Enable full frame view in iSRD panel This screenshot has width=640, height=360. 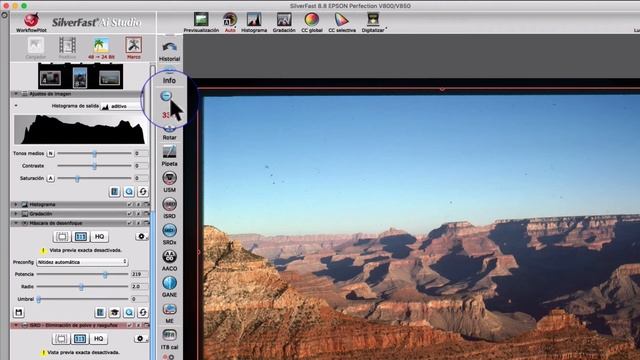pos(61,339)
